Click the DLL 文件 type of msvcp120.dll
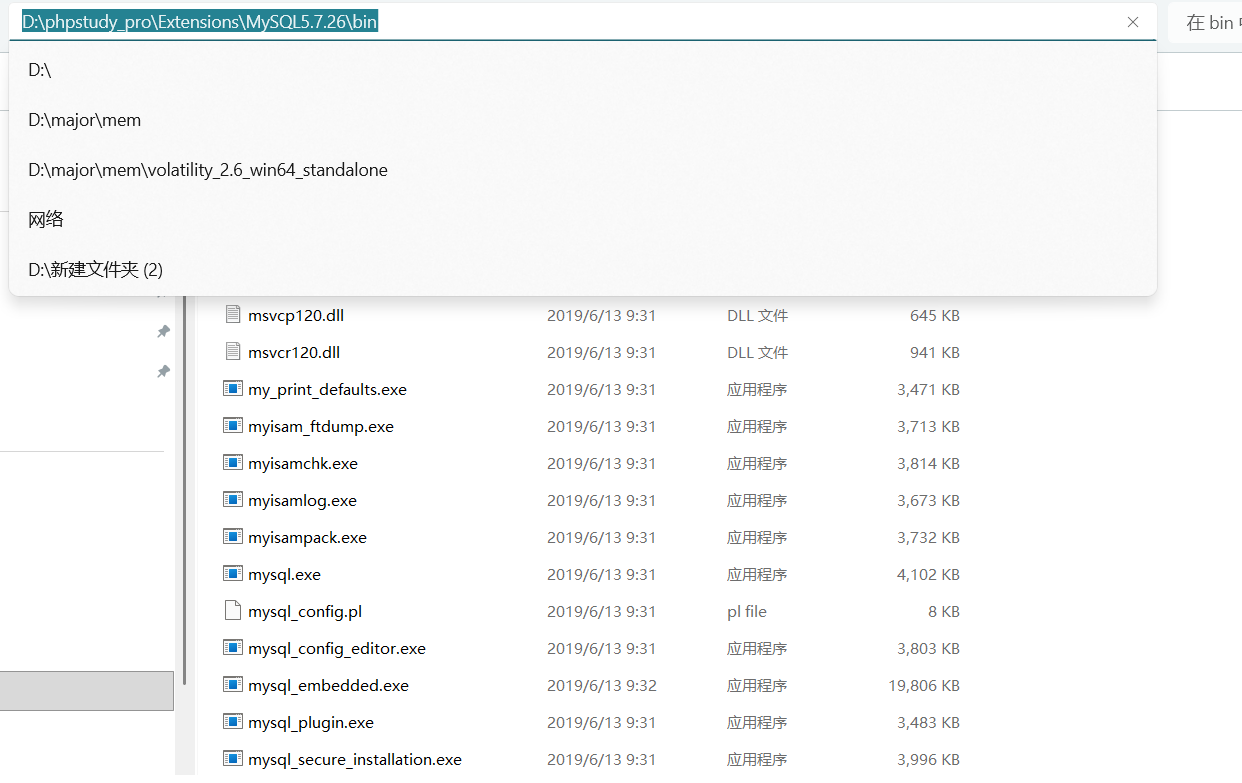Screen dimensions: 1242x783 point(757,315)
